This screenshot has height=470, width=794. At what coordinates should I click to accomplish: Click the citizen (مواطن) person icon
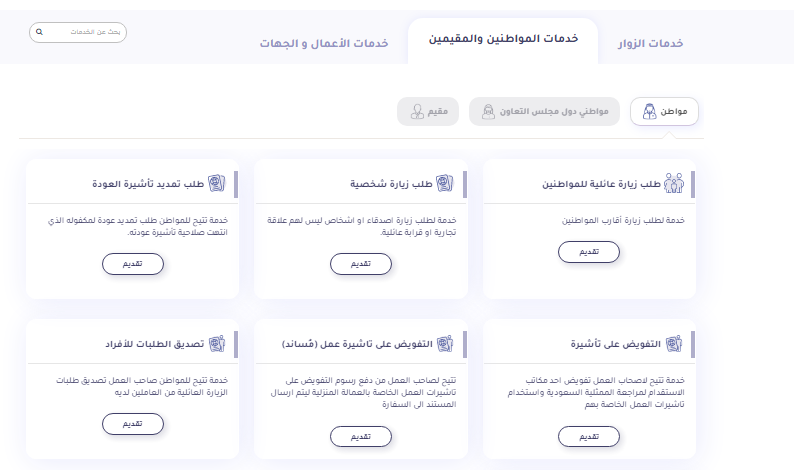point(649,112)
